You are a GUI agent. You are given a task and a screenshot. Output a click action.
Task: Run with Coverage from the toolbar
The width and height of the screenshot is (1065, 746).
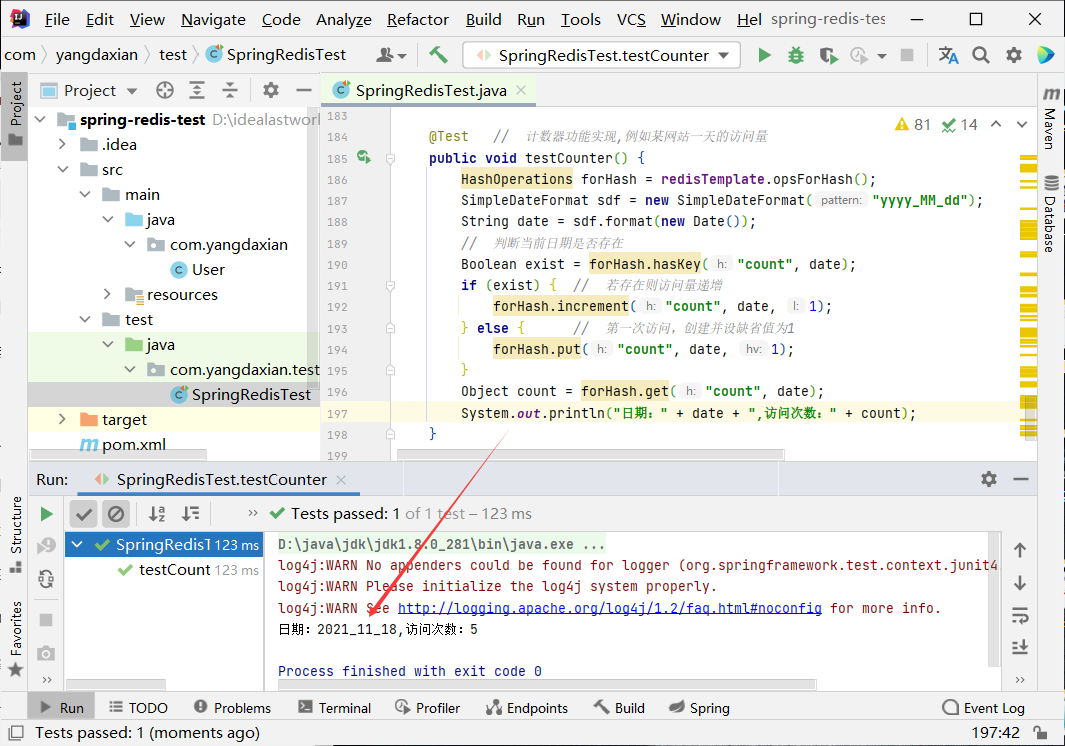coord(828,55)
